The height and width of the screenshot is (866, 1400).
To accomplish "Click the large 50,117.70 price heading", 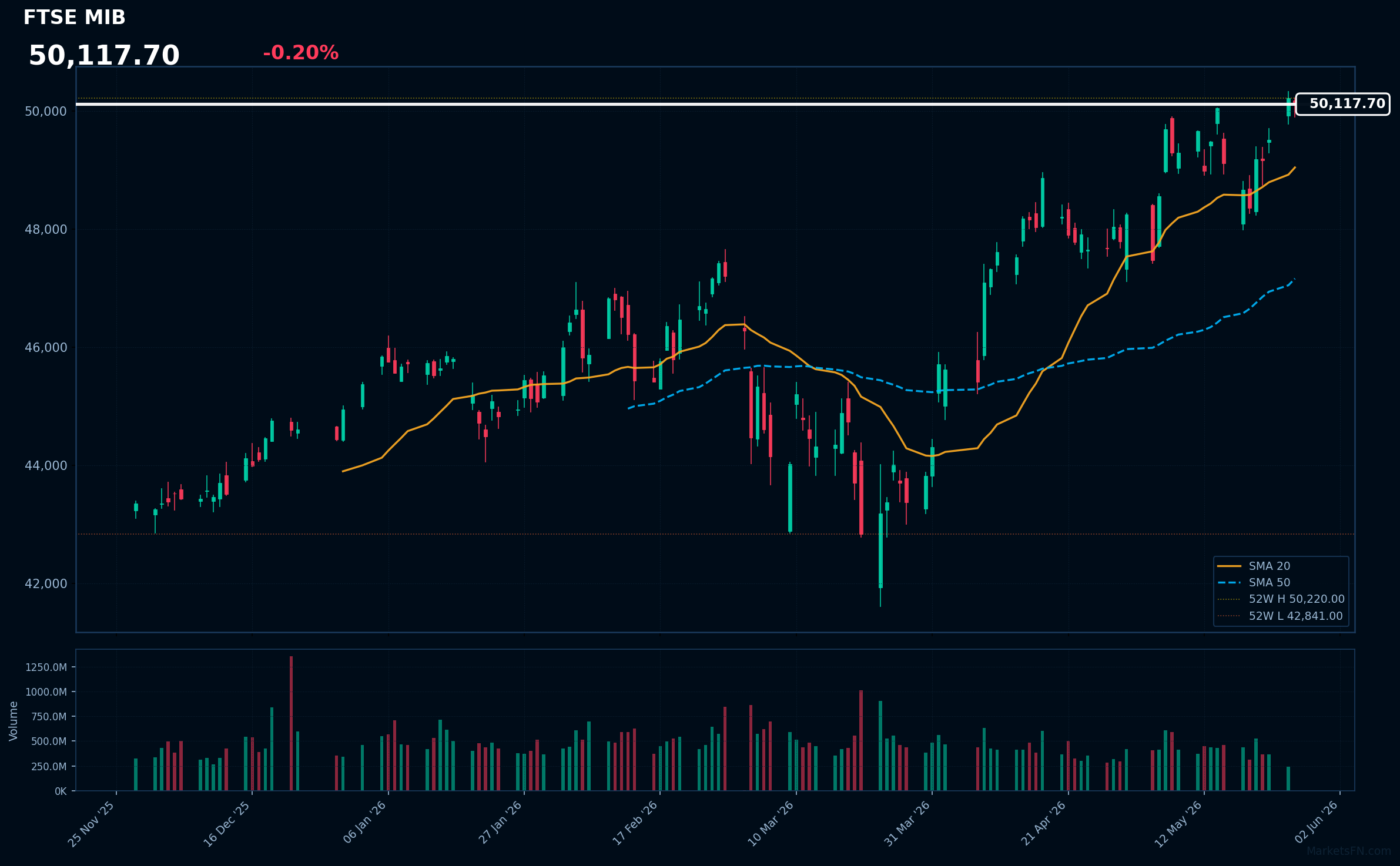I will (104, 55).
